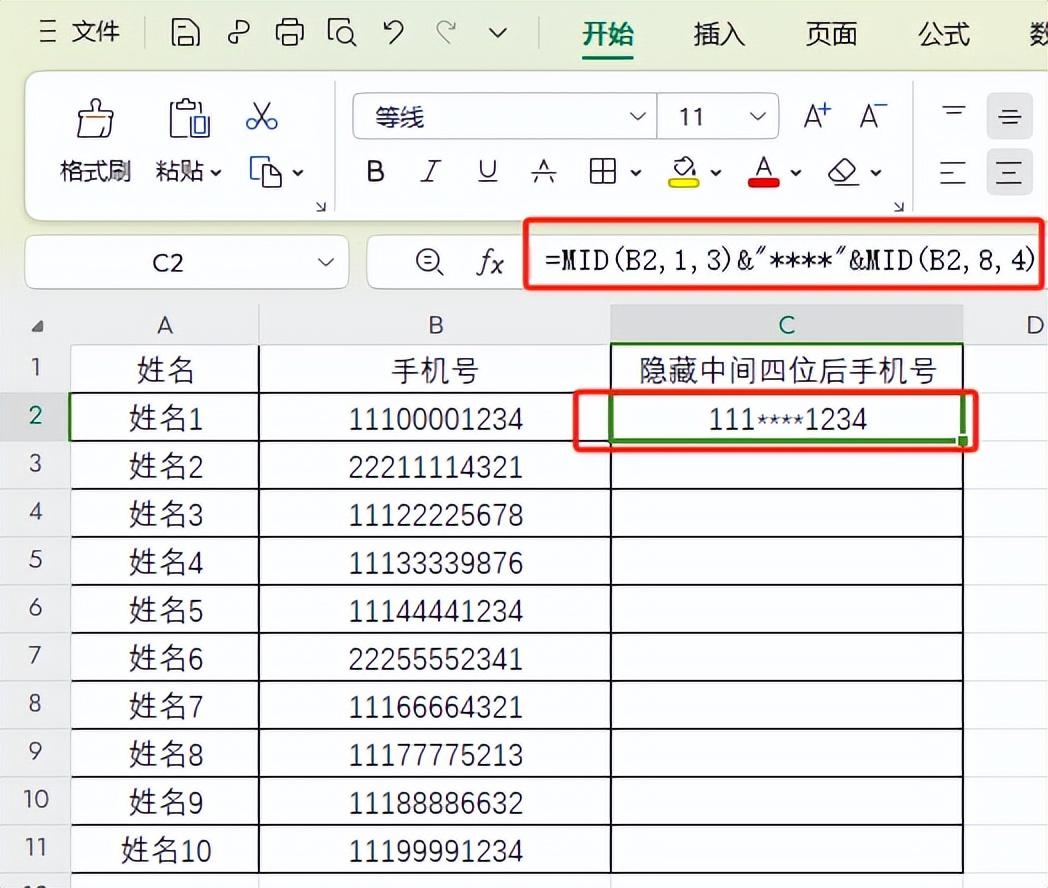Screen dimensions: 1048x888
Task: Switch to the 开始 tab
Action: [607, 33]
